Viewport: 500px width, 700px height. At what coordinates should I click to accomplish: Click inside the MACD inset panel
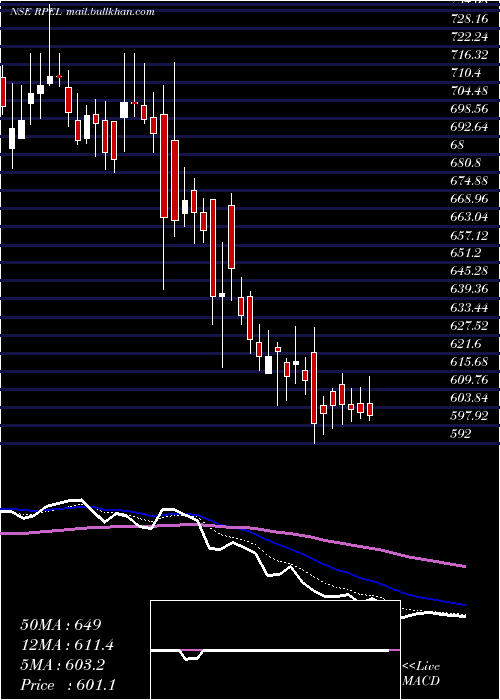click(275, 650)
